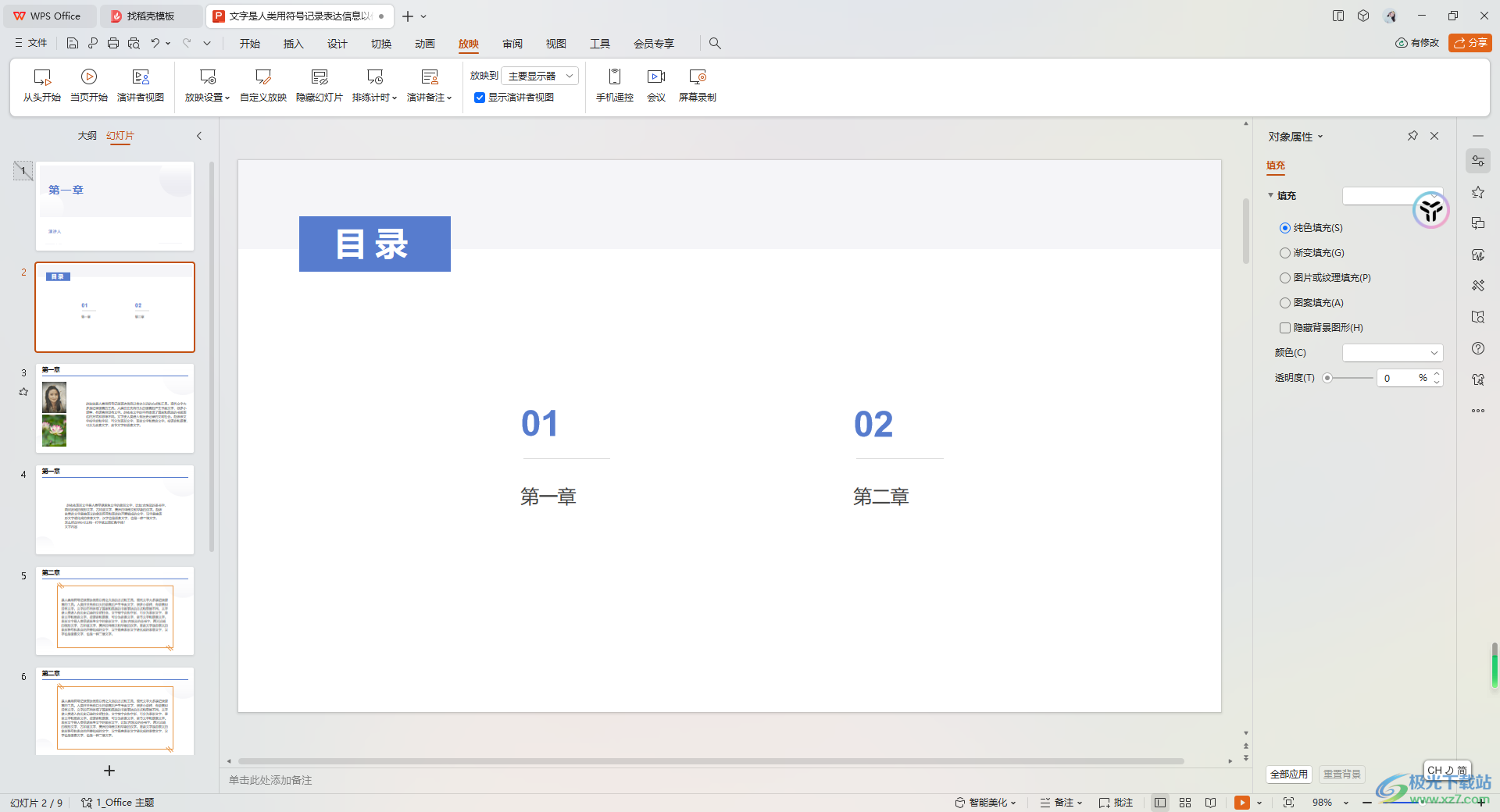Start slideshow from status bar play button
Viewport: 1500px width, 812px height.
pyautogui.click(x=1242, y=803)
